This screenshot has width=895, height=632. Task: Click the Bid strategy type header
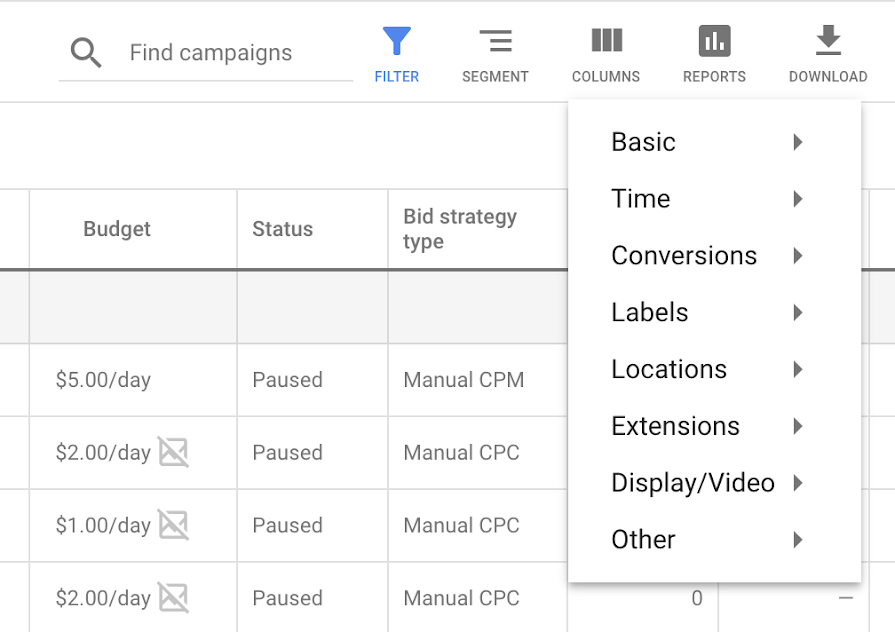tap(460, 229)
